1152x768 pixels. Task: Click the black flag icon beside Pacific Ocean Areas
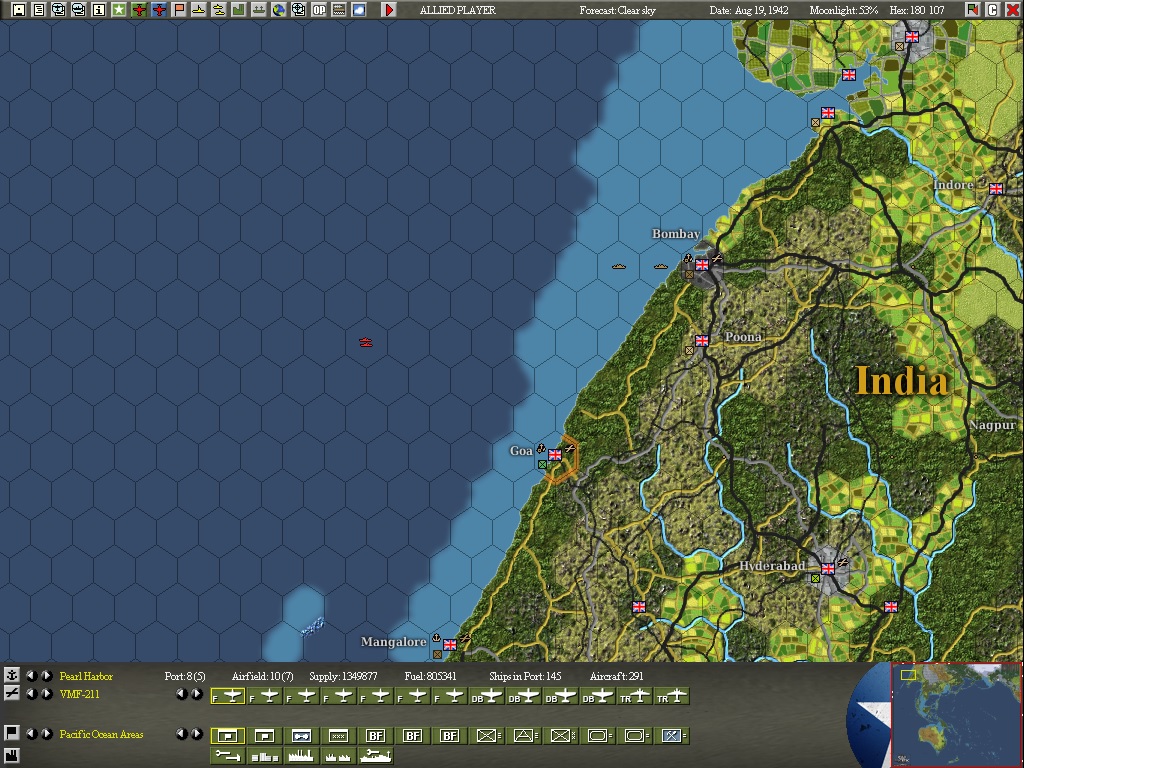point(12,733)
